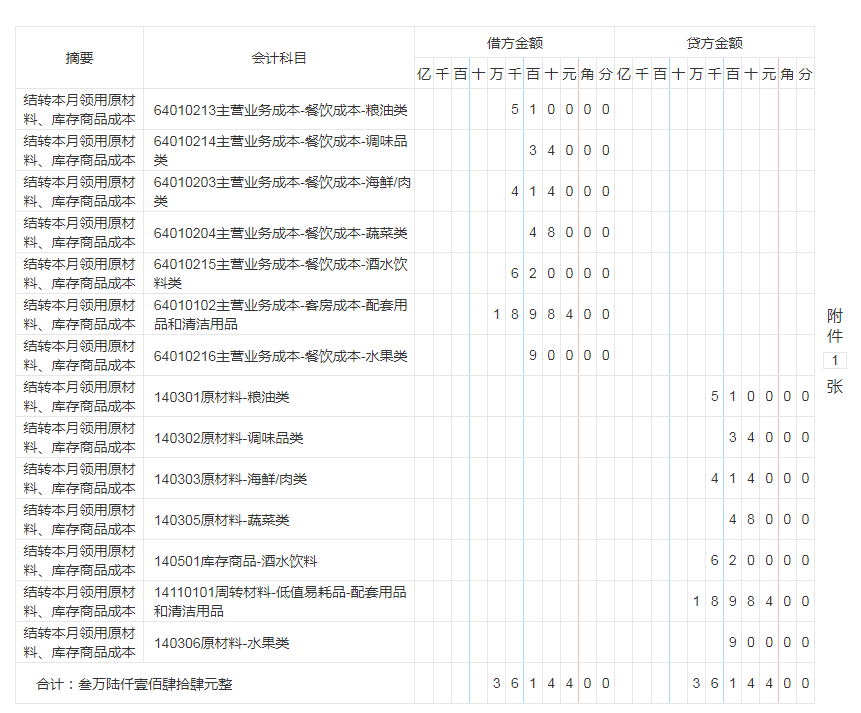The width and height of the screenshot is (861, 713).
Task: Click credit amount 620000 in the 140501 row
Action: 760,560
